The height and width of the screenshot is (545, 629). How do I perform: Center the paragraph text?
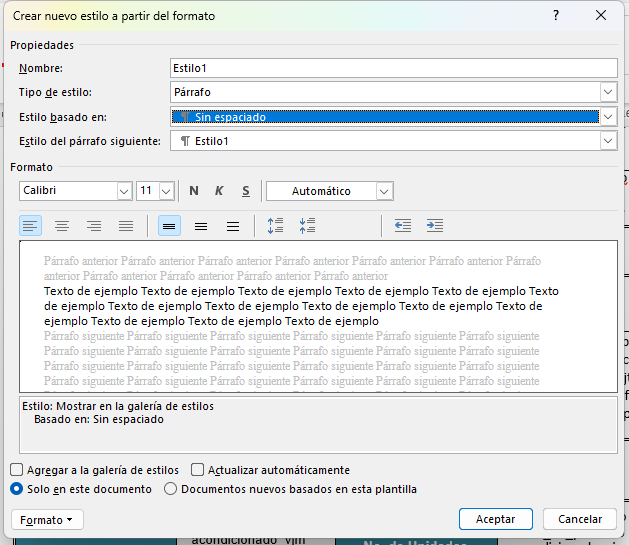point(62,226)
